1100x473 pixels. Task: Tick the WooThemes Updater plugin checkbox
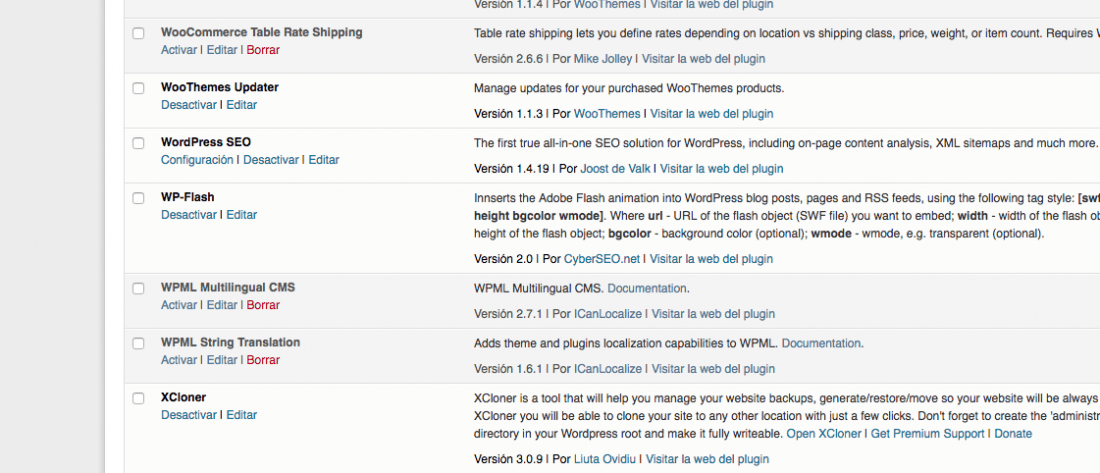(138, 88)
